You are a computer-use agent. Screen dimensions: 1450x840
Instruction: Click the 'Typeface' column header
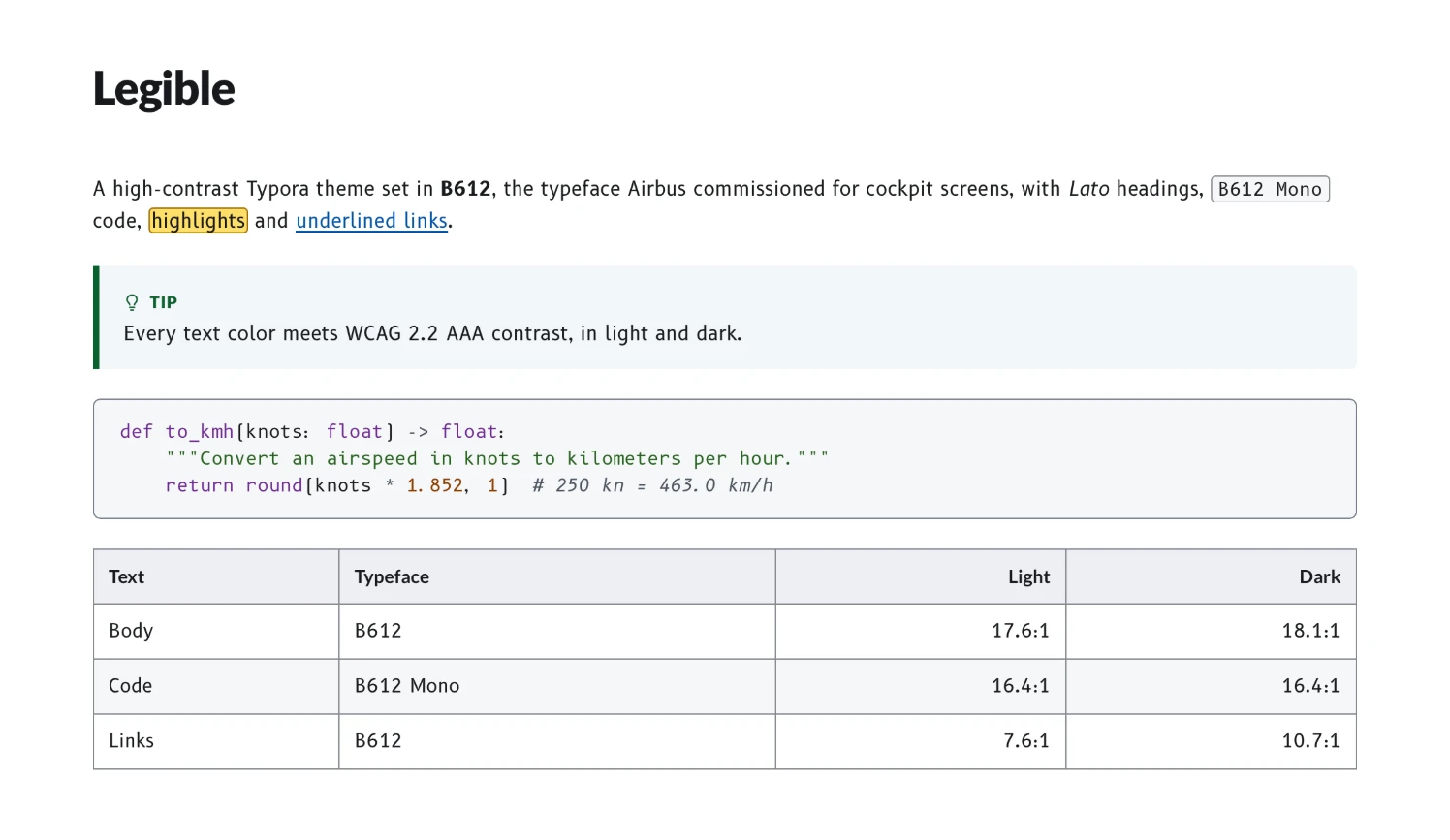[557, 577]
